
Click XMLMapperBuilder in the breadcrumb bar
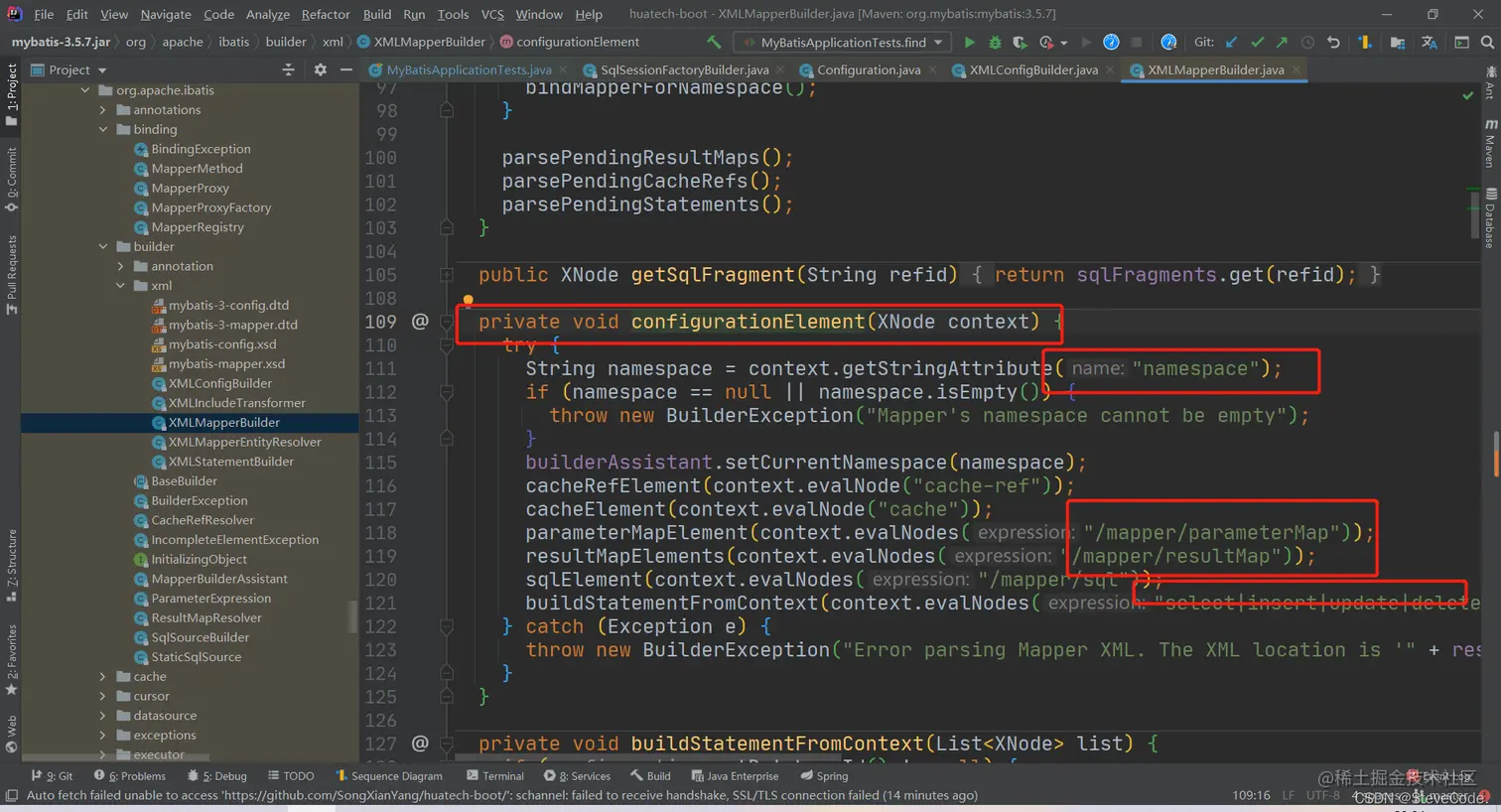tap(421, 42)
